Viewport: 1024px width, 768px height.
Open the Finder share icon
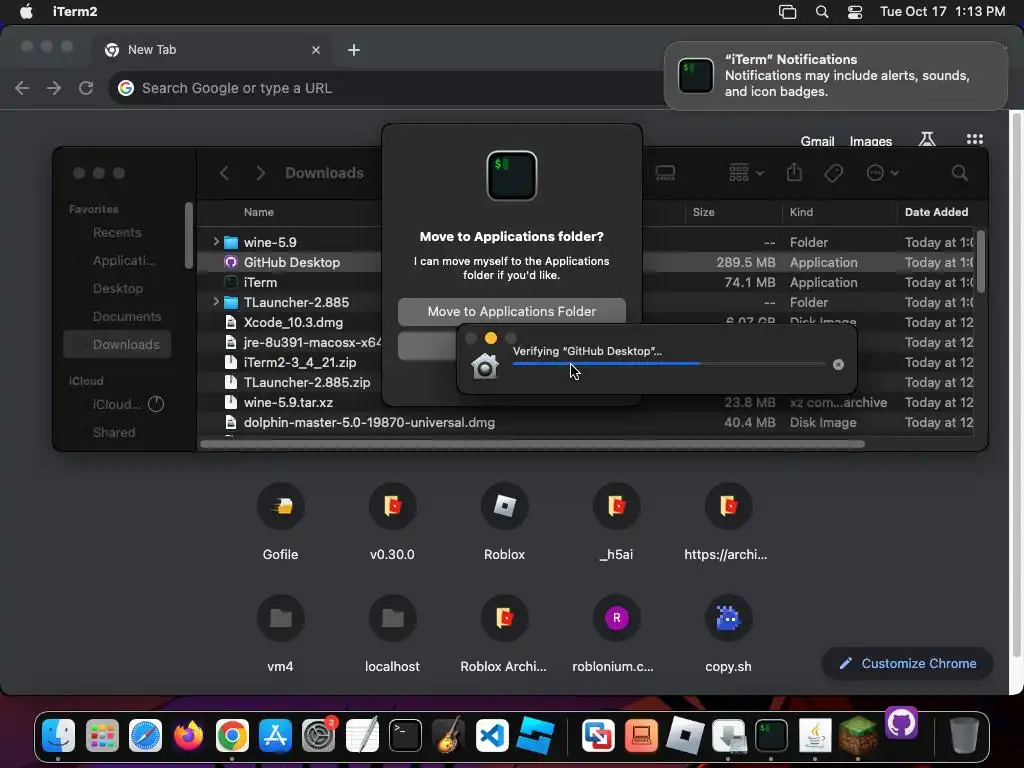794,172
